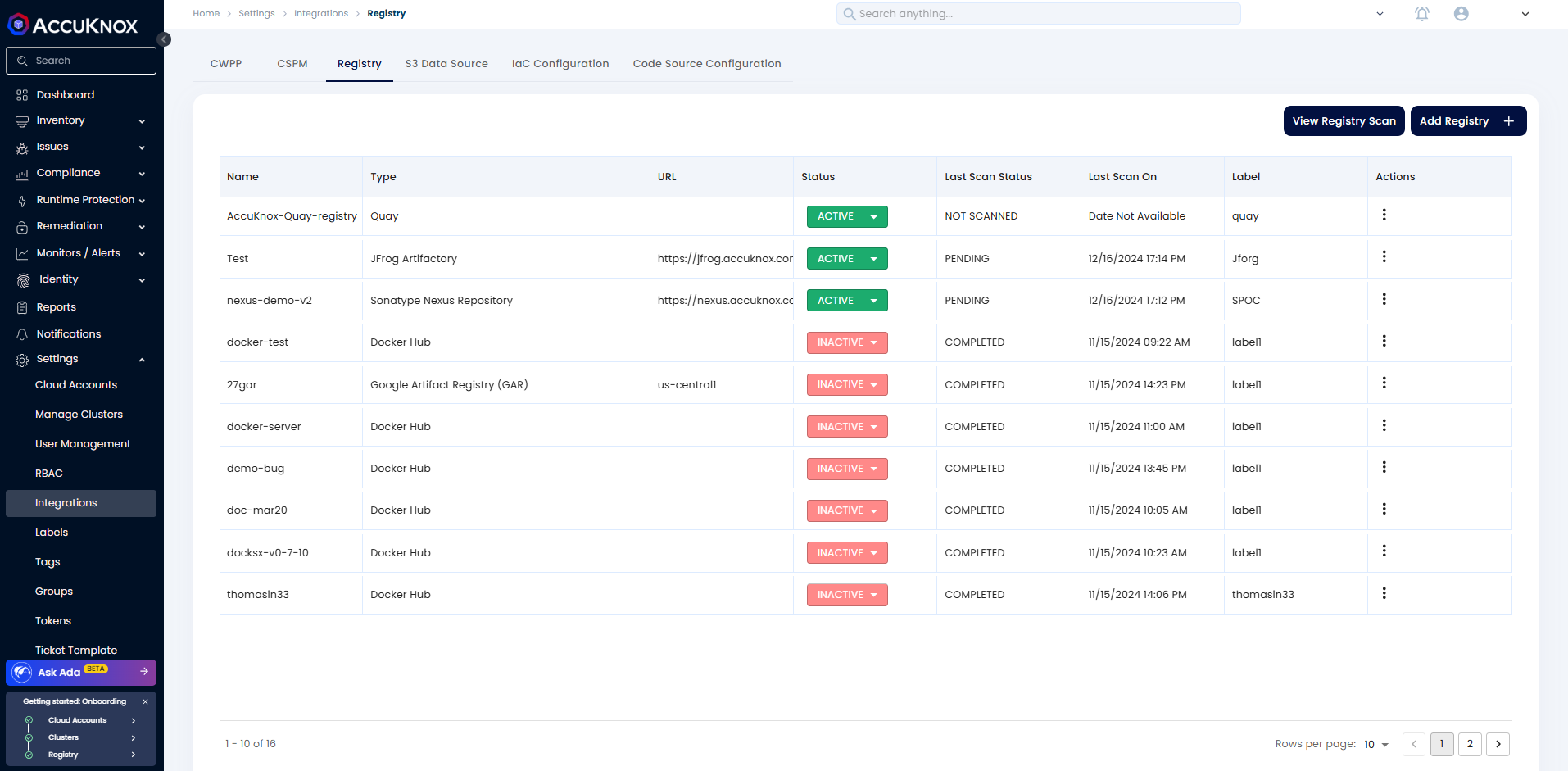1568x771 pixels.
Task: Collapse the sidebar with the arrow button
Action: (164, 39)
